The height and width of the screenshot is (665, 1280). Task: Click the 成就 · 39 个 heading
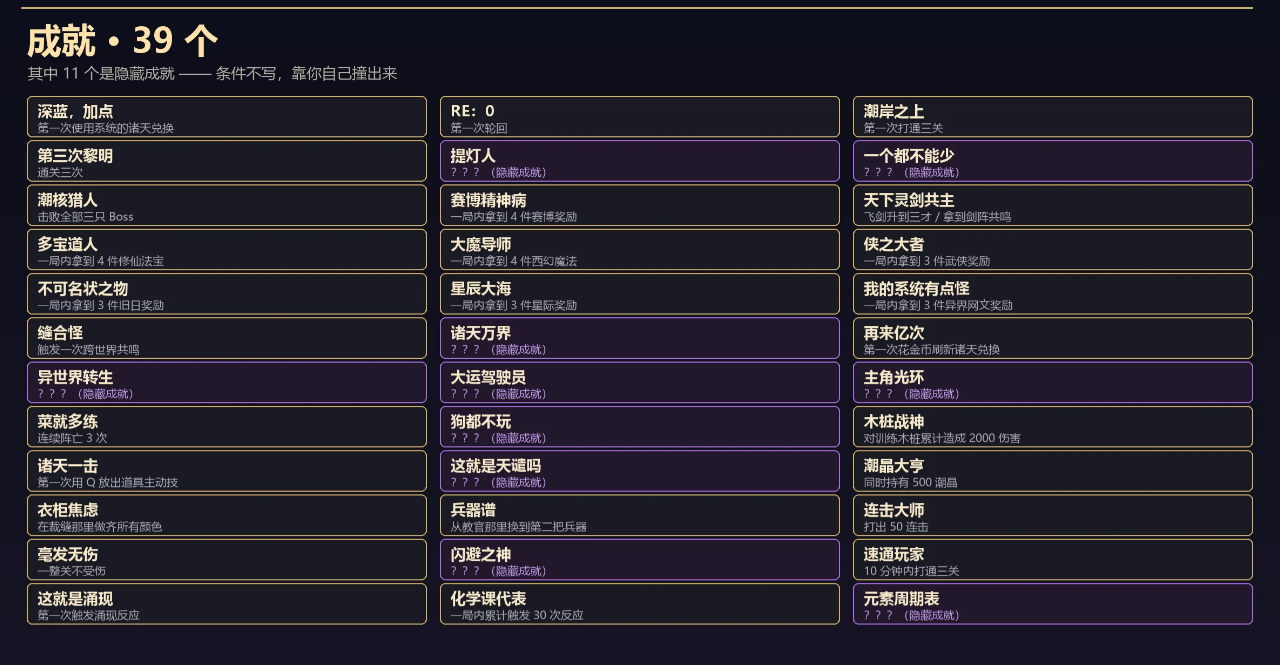point(122,41)
